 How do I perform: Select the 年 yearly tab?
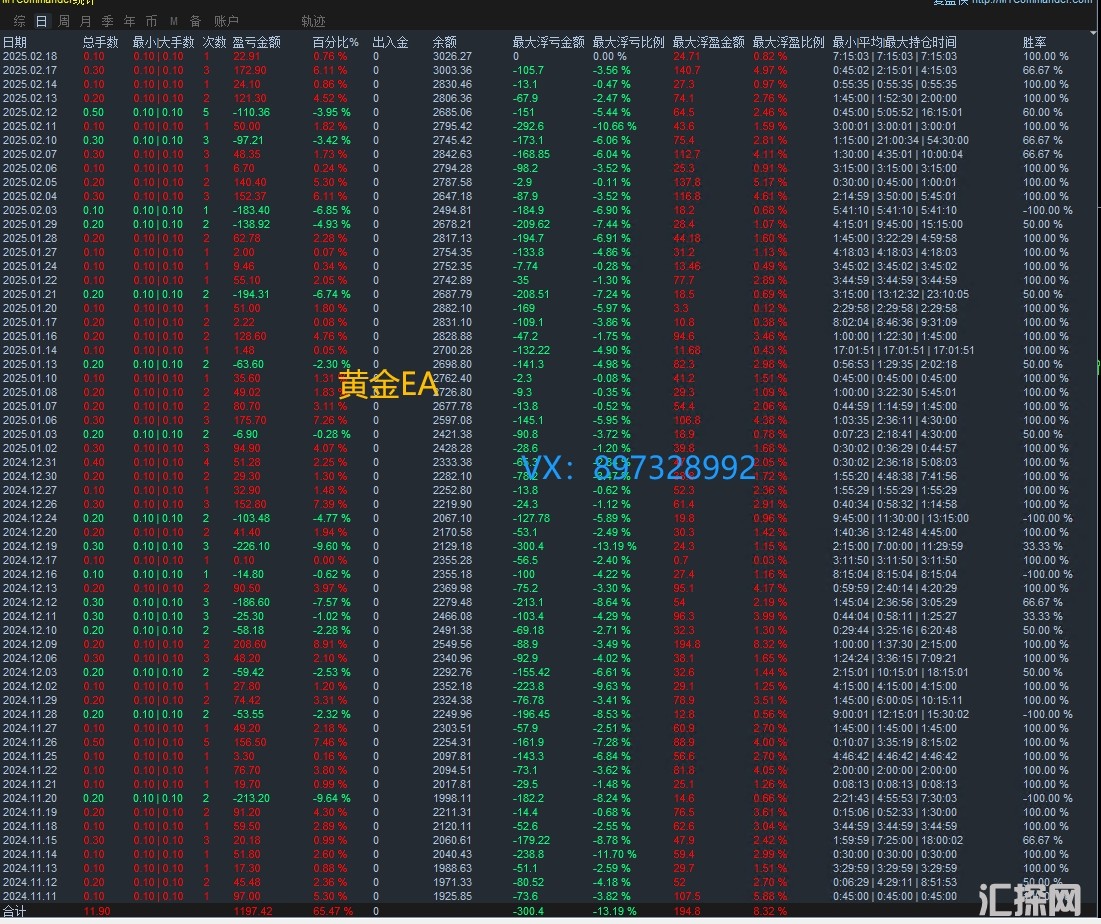pyautogui.click(x=129, y=21)
